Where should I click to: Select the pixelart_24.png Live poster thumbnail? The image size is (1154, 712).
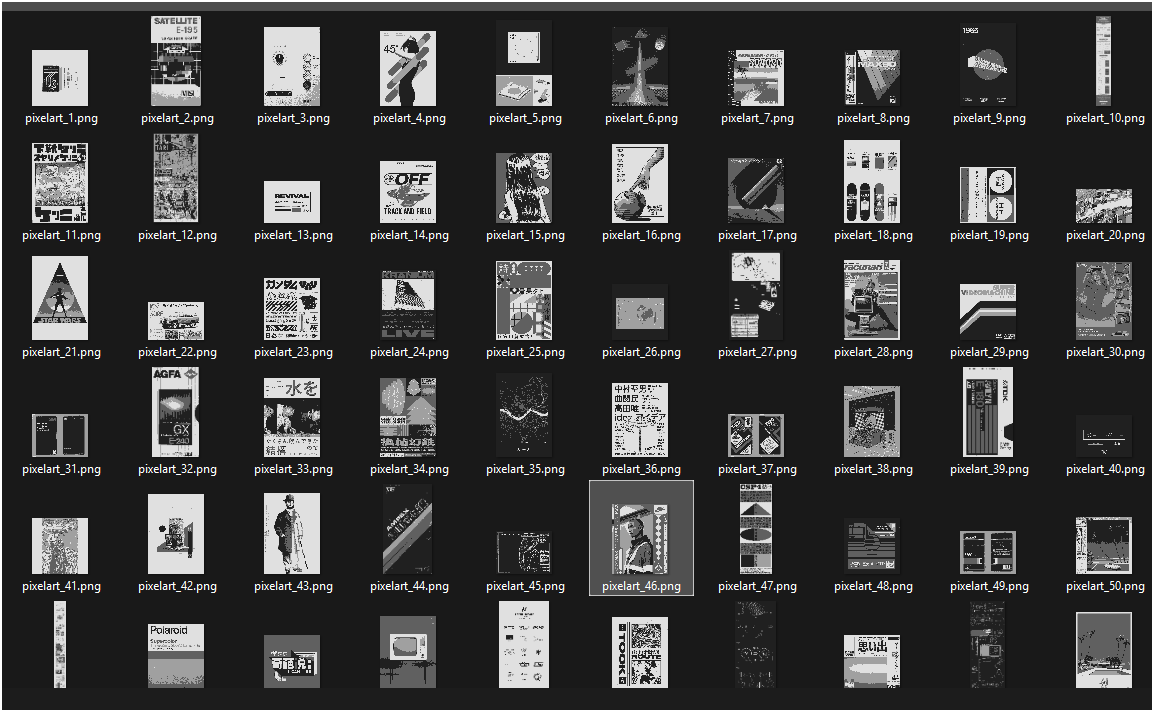point(408,305)
